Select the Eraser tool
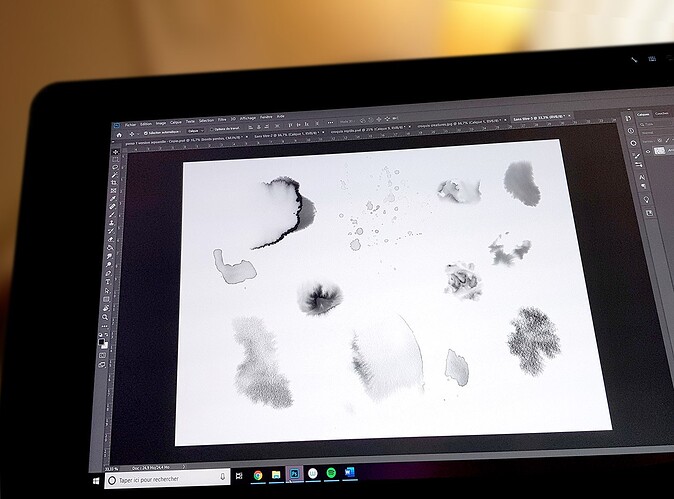The height and width of the screenshot is (499, 674). pos(110,239)
